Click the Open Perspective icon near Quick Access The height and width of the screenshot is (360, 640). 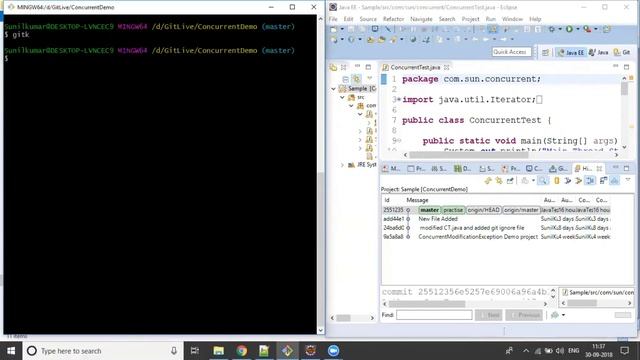545,52
